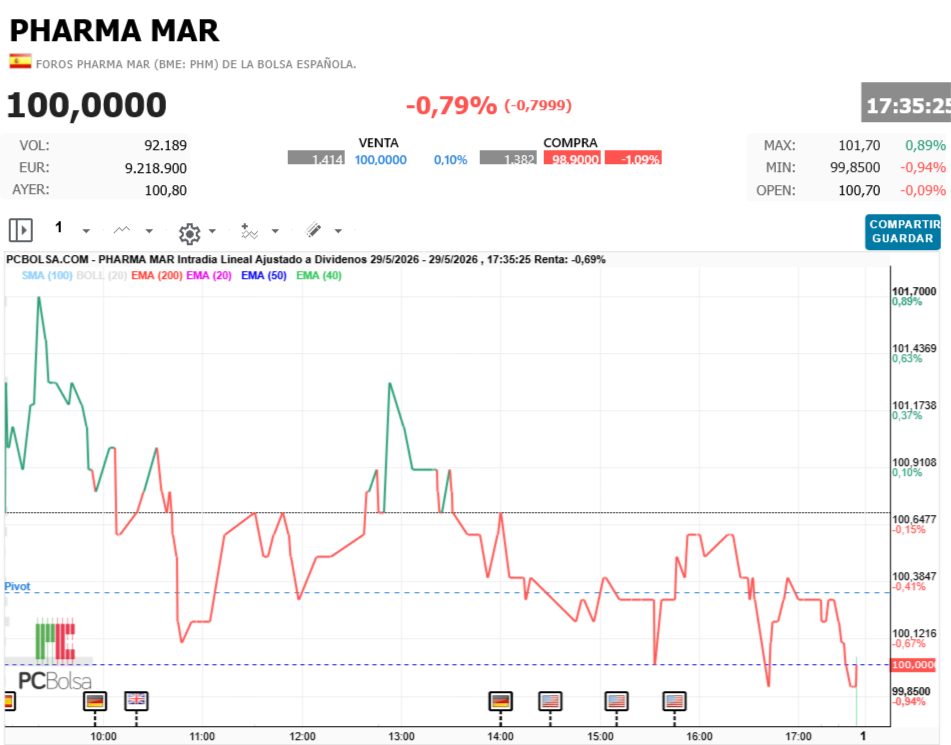951x745 pixels.
Task: Click the -0,79% daily change value
Action: coord(451,106)
